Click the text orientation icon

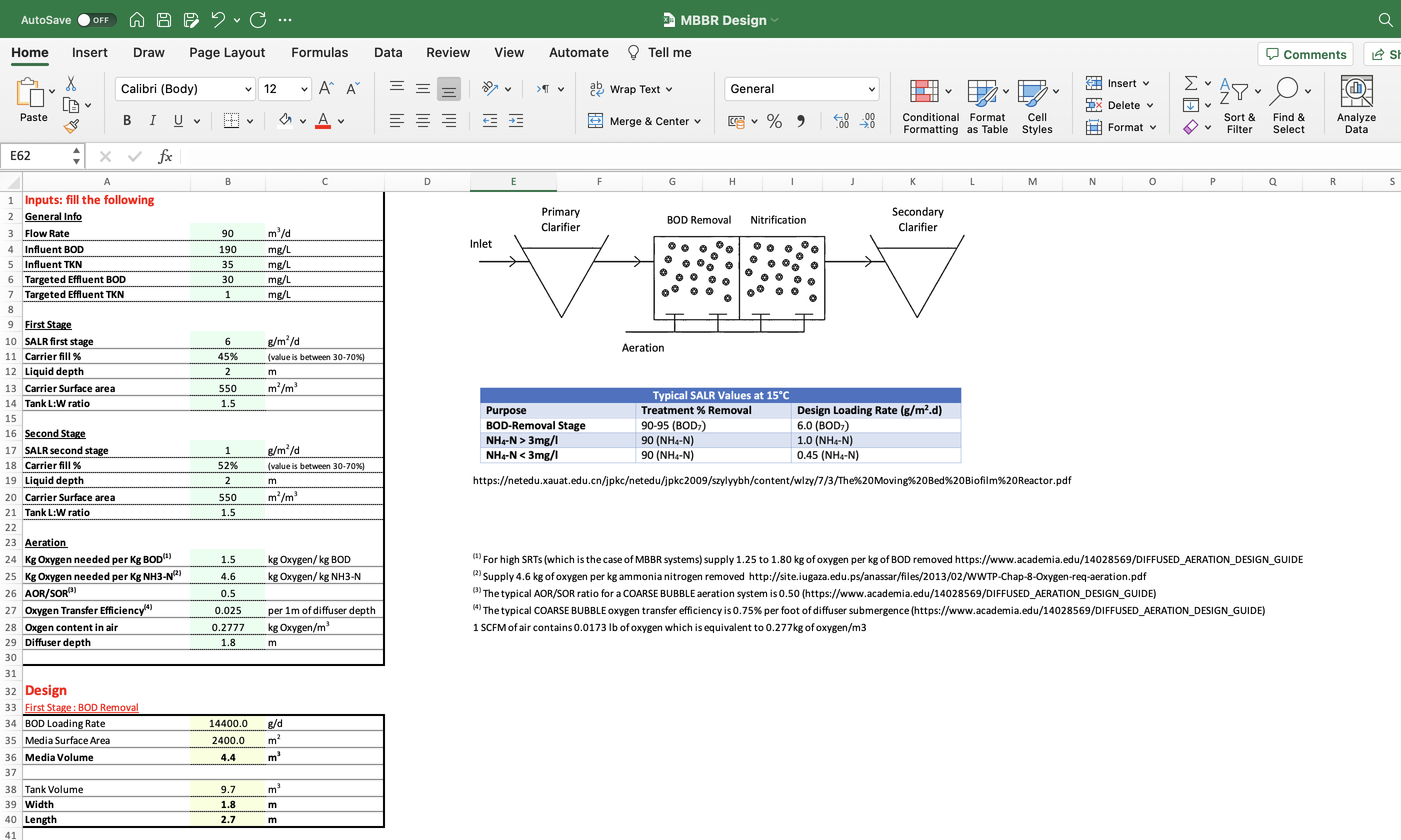pyautogui.click(x=489, y=88)
